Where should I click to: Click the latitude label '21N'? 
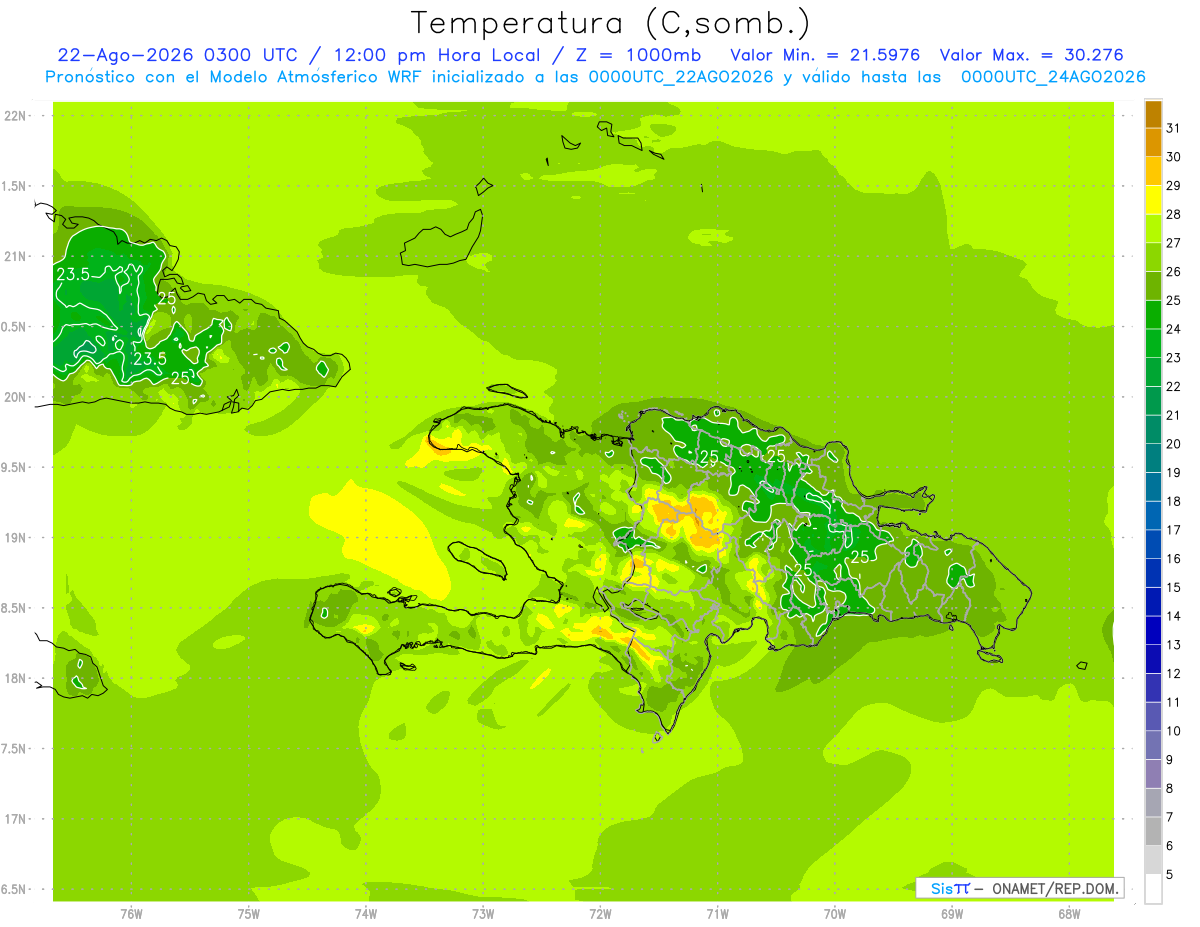click(16, 257)
